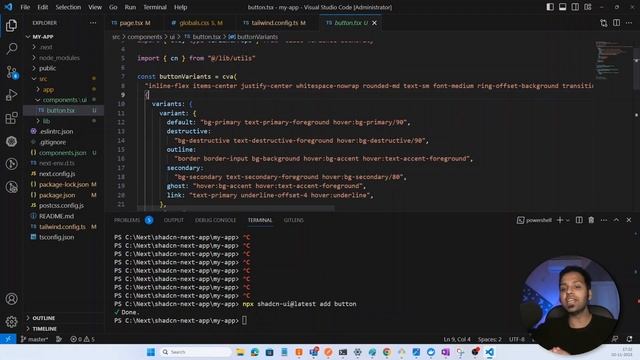Open the File menu

(x=25, y=7)
